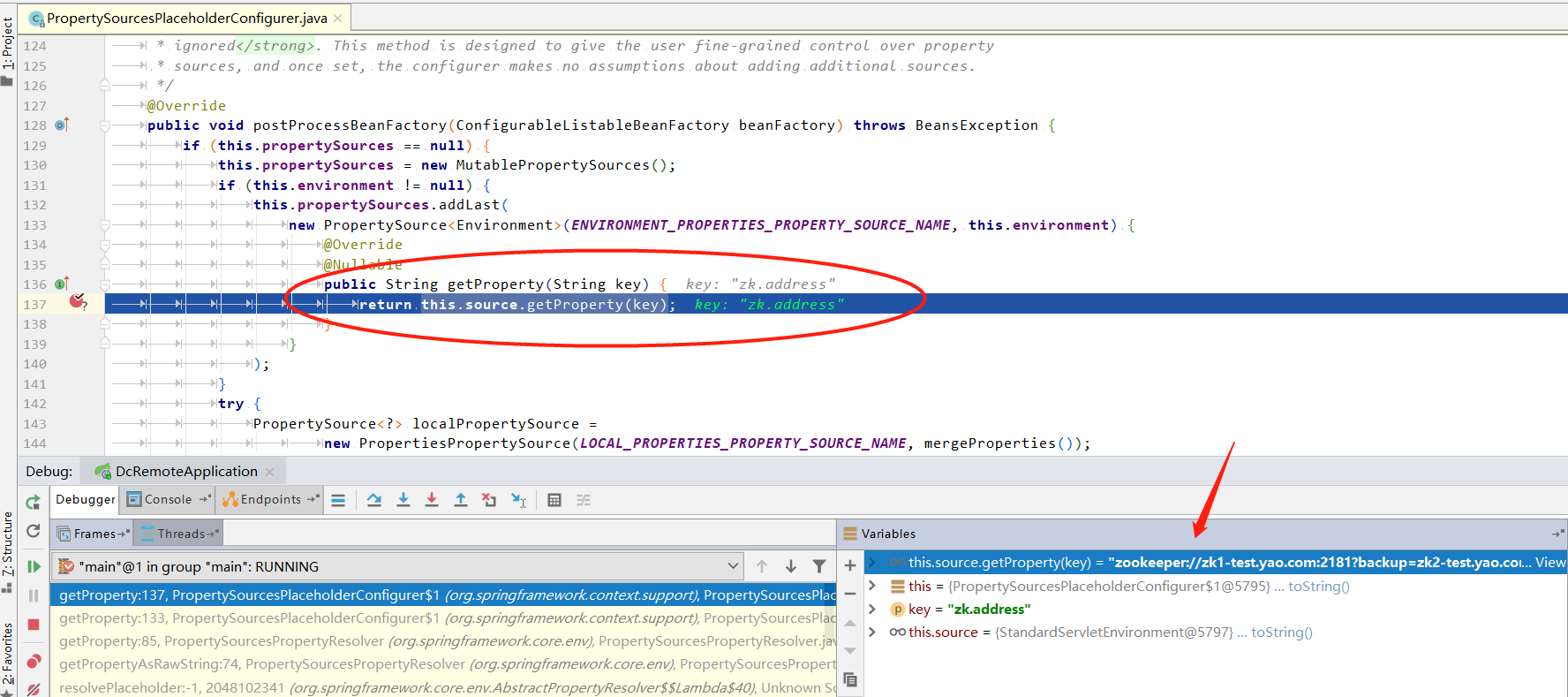Click toString() link on 'this' variable
This screenshot has width=1568, height=697.
[x=1318, y=587]
